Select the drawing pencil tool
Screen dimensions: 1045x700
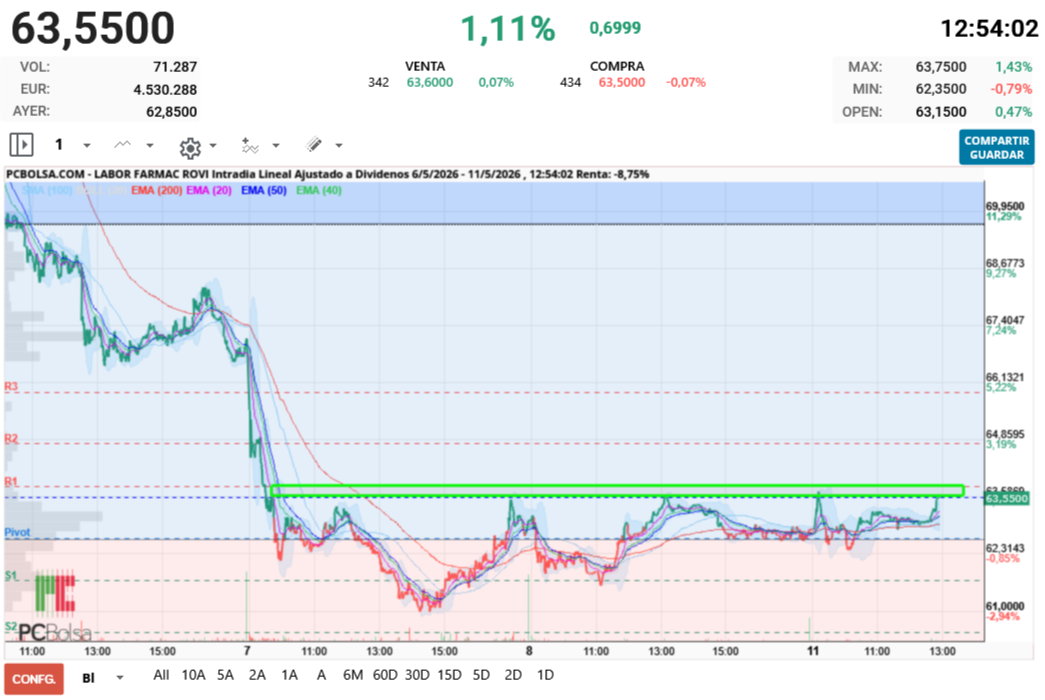tap(314, 144)
